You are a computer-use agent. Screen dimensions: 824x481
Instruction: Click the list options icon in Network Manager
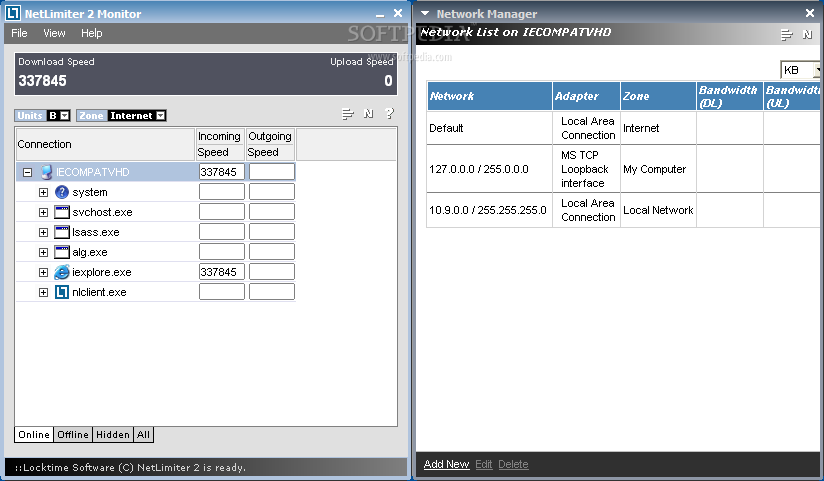[787, 35]
